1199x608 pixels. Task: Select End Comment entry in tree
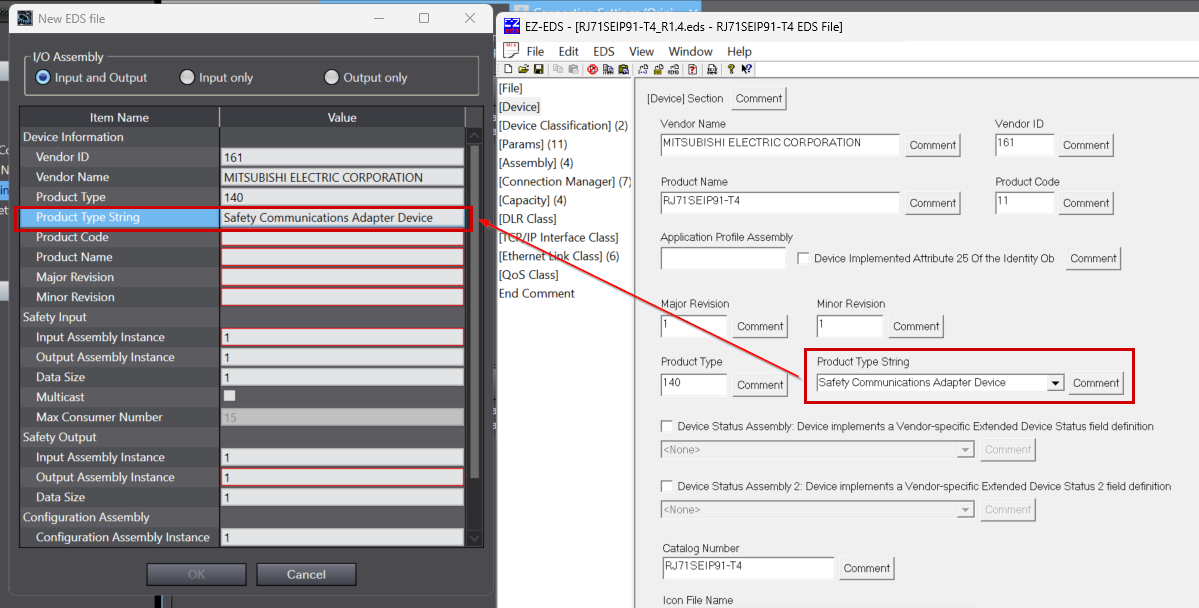click(537, 294)
